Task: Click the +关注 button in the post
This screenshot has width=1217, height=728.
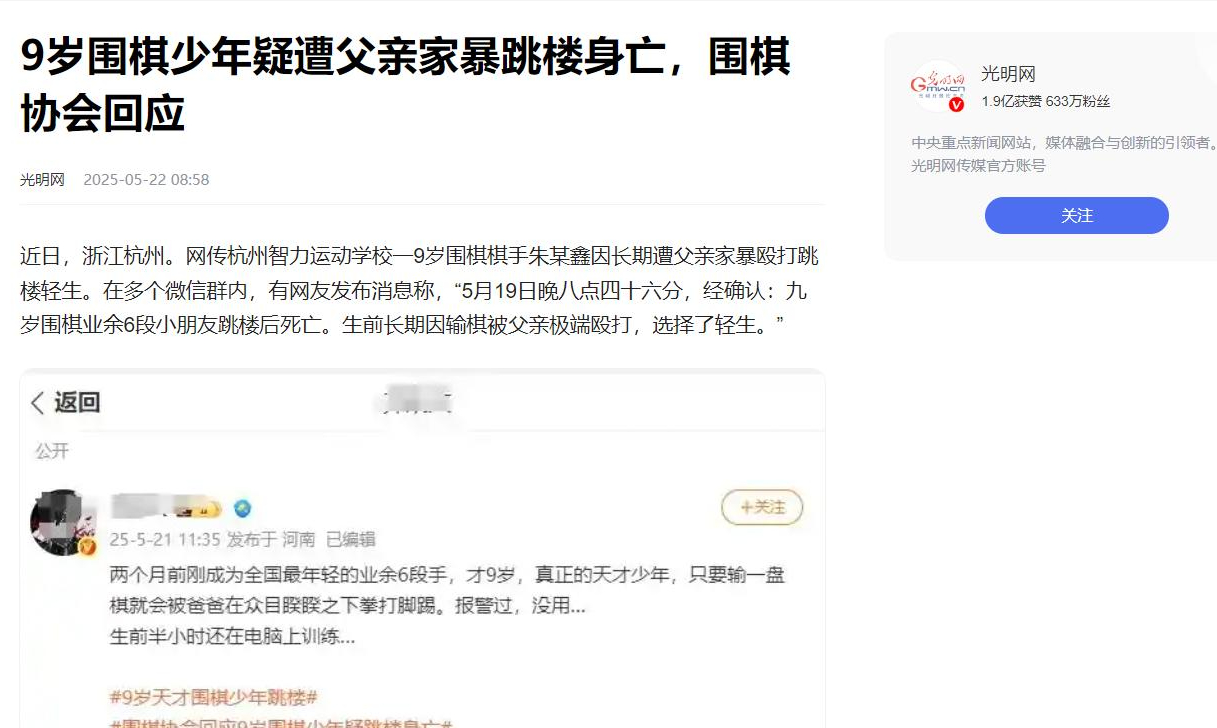Action: pos(762,508)
